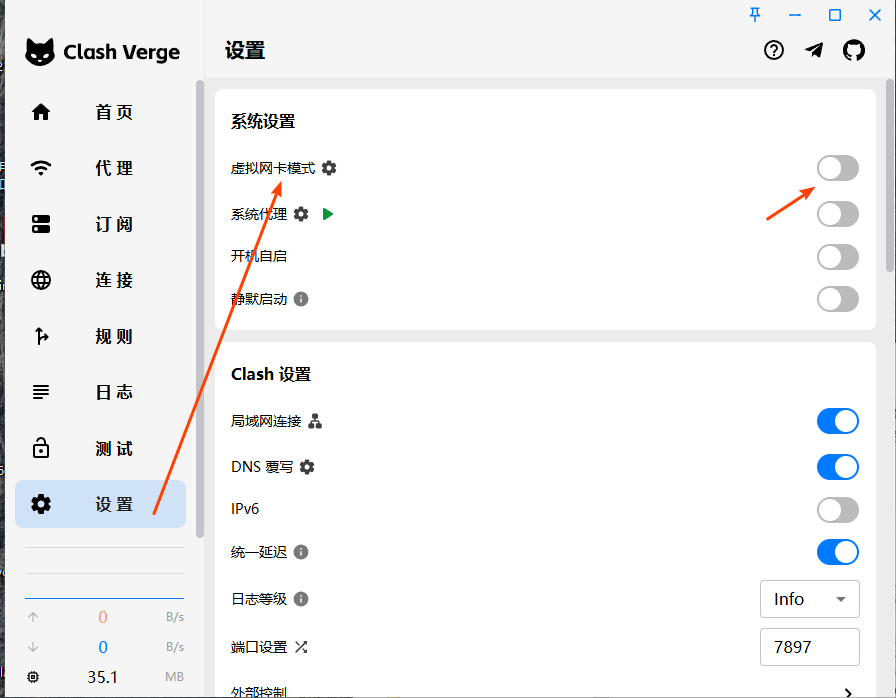Open the Telegram channel icon
896x698 pixels.
tap(814, 51)
